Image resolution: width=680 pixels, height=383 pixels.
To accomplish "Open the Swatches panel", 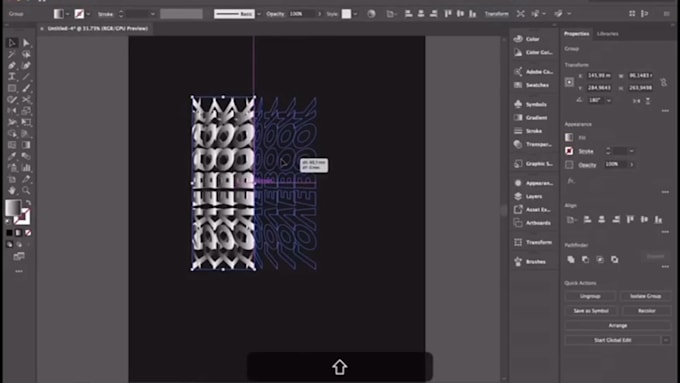I will (533, 85).
